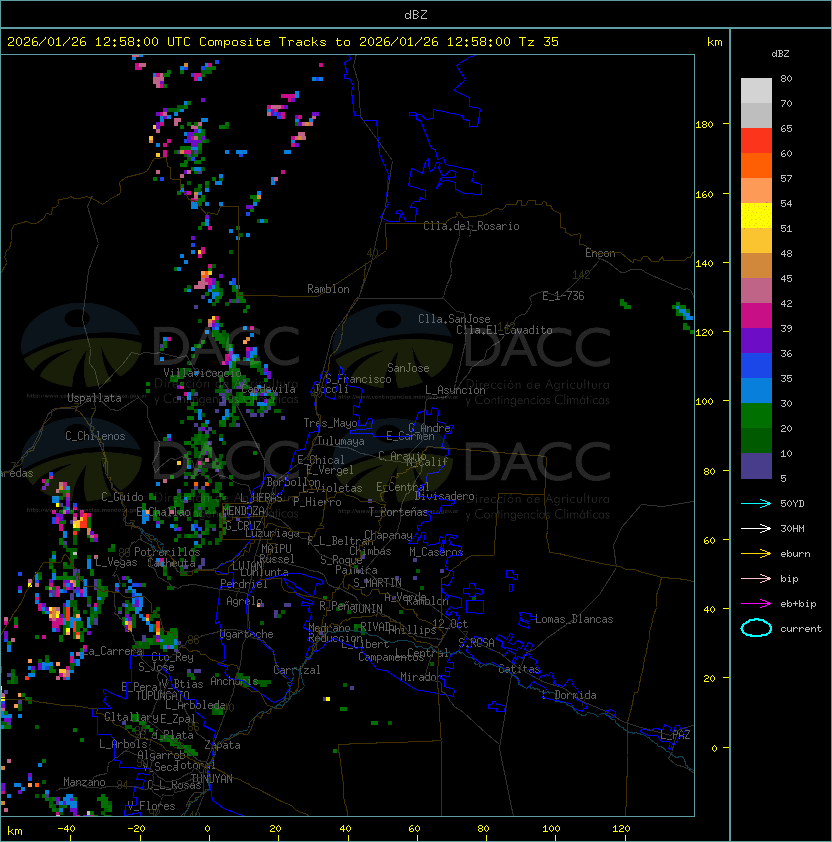The width and height of the screenshot is (832, 842).
Task: Click the '-40' km horizontal axis tick
Action: coord(66,829)
